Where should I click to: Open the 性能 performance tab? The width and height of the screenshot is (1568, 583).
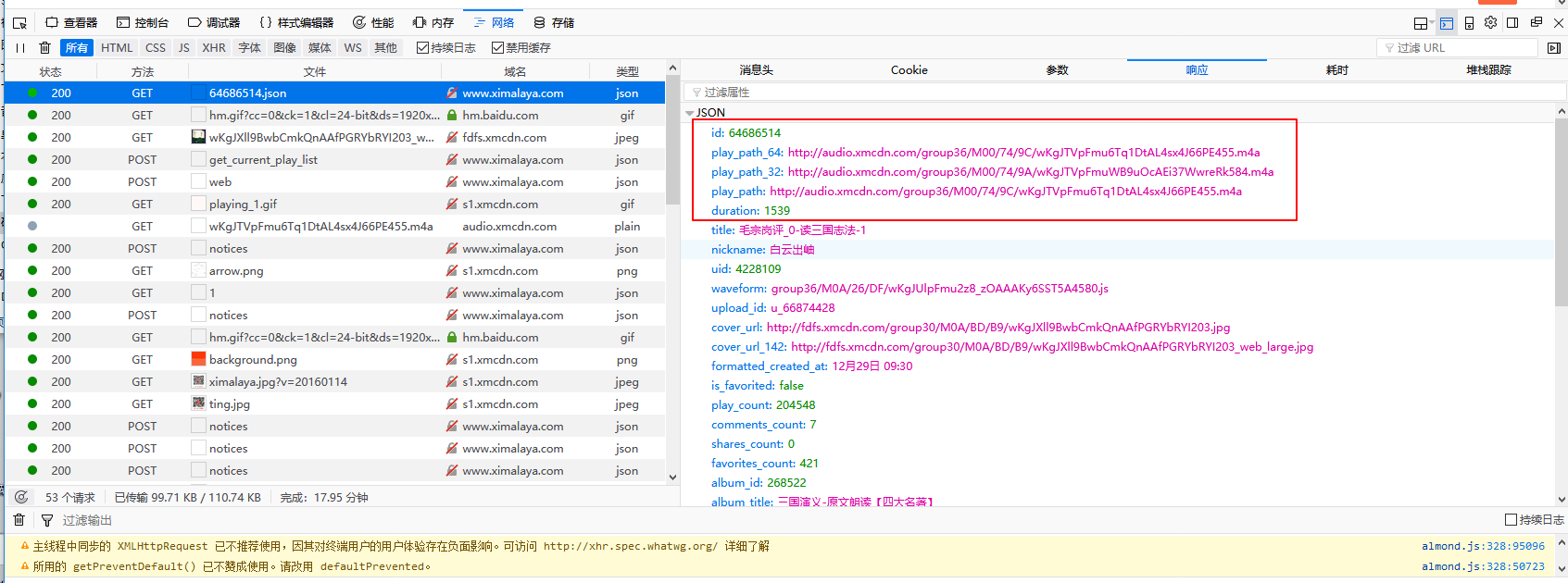pos(373,23)
